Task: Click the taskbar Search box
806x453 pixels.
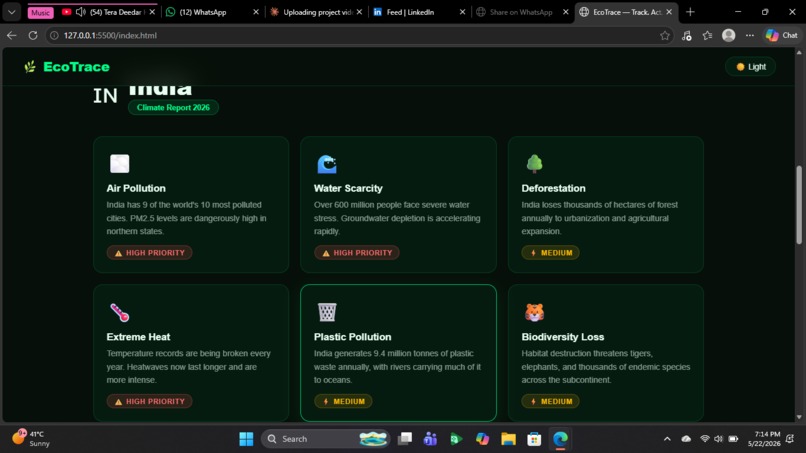Action: point(326,439)
